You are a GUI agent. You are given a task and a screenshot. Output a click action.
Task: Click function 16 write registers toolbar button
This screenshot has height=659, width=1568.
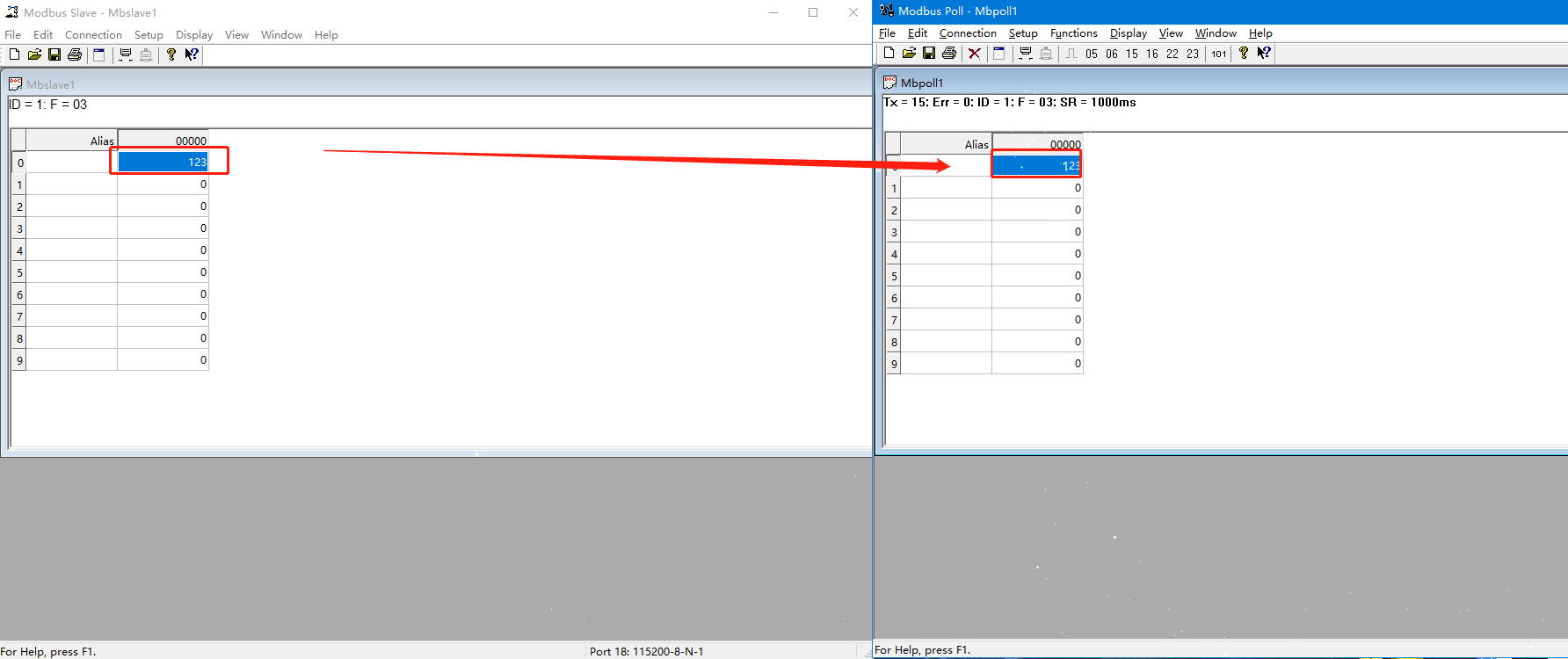click(x=1152, y=54)
